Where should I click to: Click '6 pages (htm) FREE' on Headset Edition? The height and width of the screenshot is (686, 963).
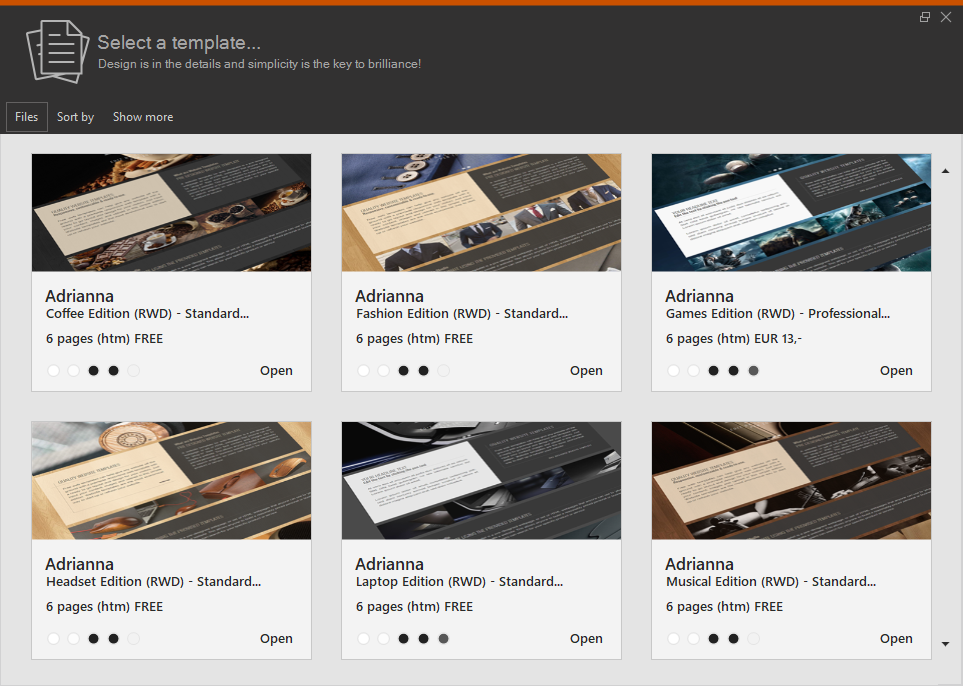pos(104,607)
